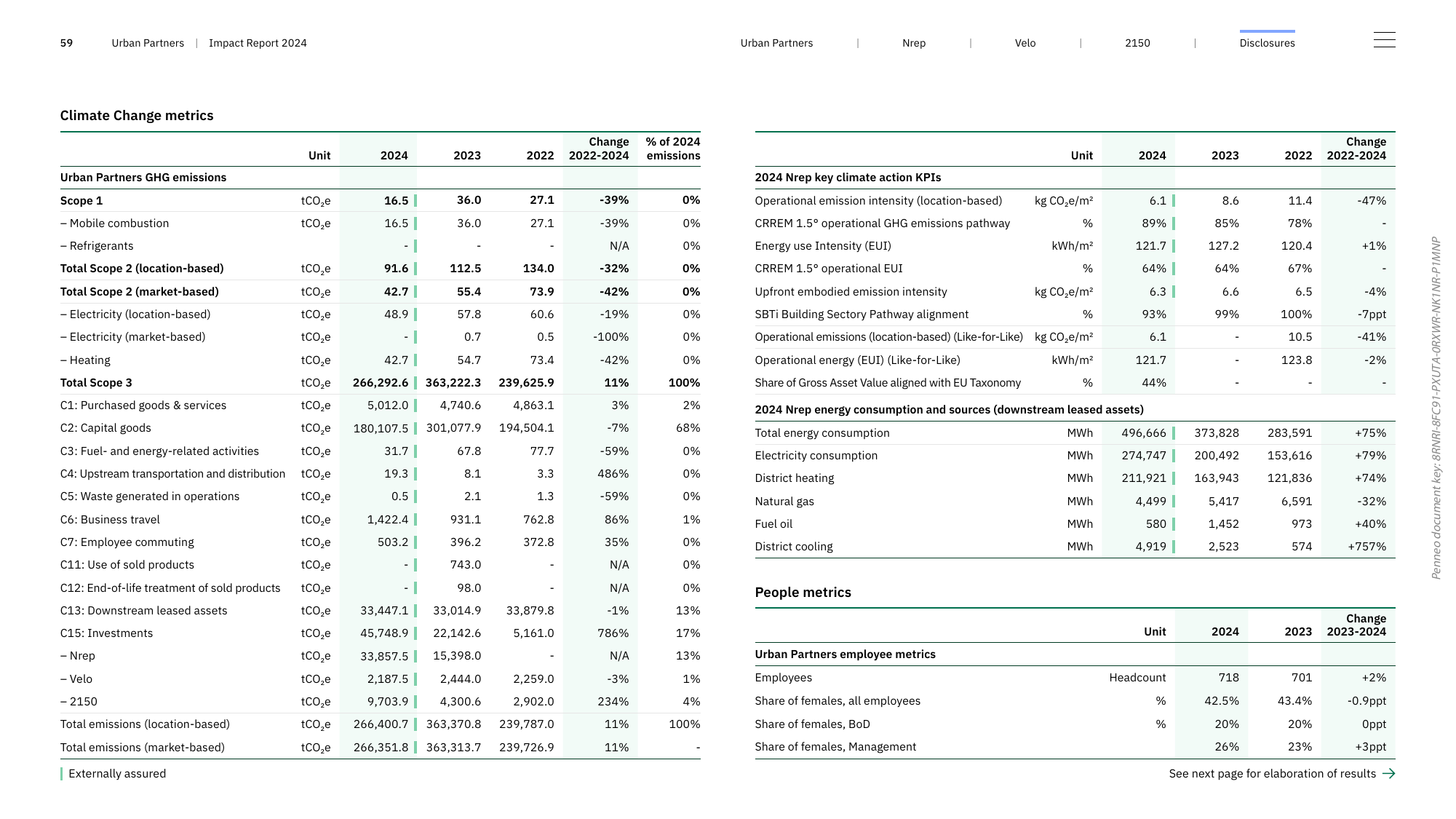Click the '– Heating' row label
Viewport: 1456px width, 819px height.
pyautogui.click(x=85, y=360)
